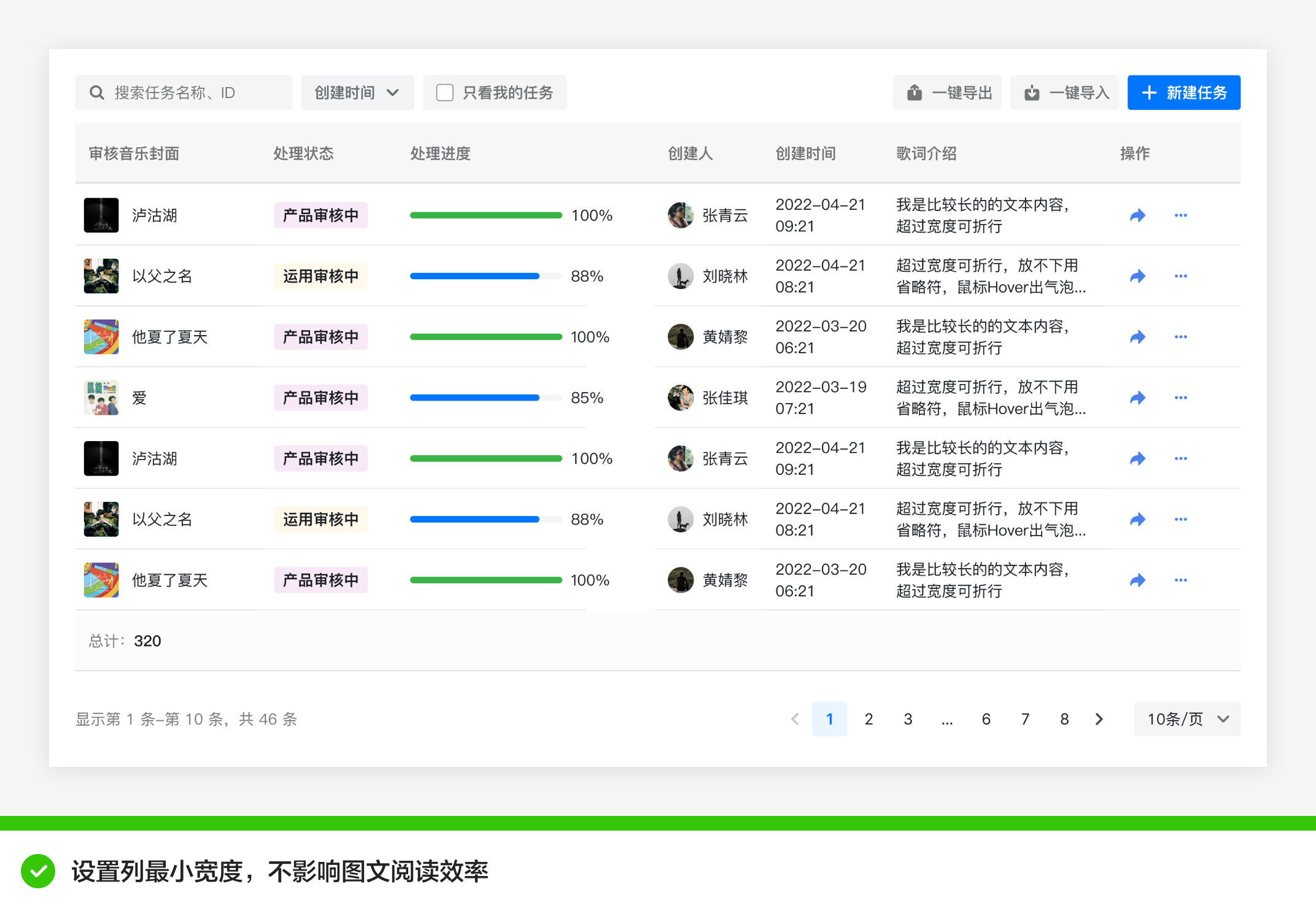
Task: Click share arrow for 刘晓林 88% first row
Action: 1137,276
